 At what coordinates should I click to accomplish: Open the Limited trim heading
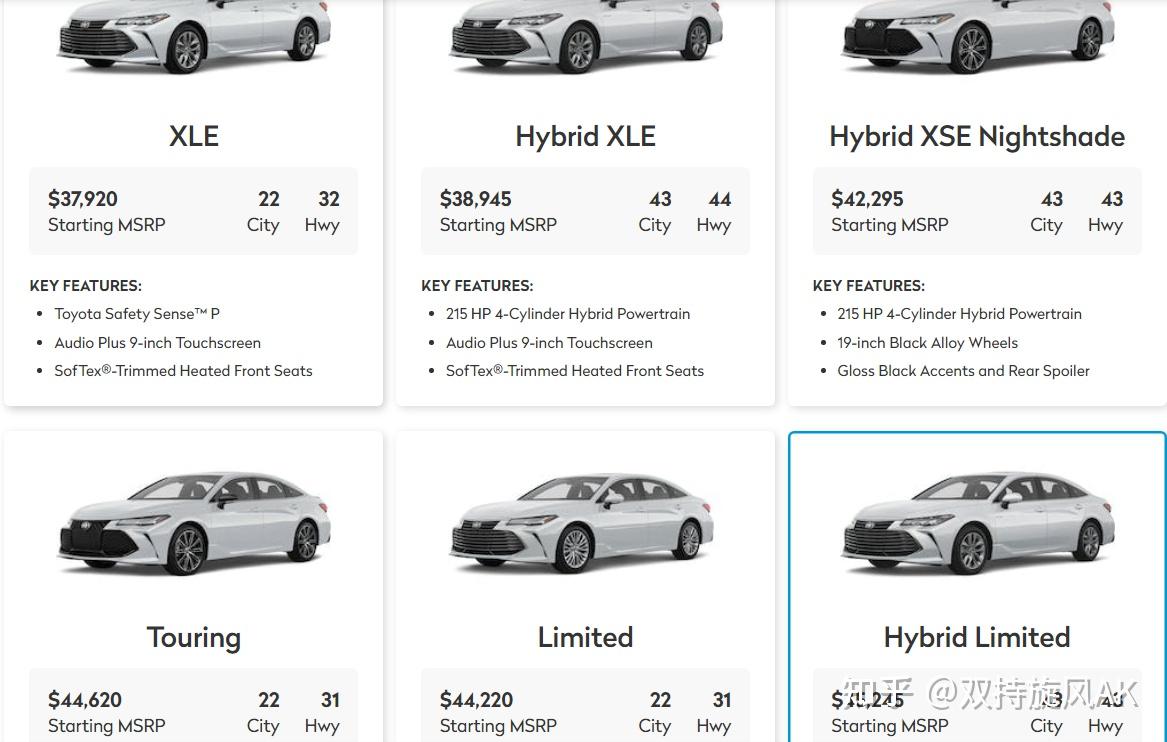point(586,637)
